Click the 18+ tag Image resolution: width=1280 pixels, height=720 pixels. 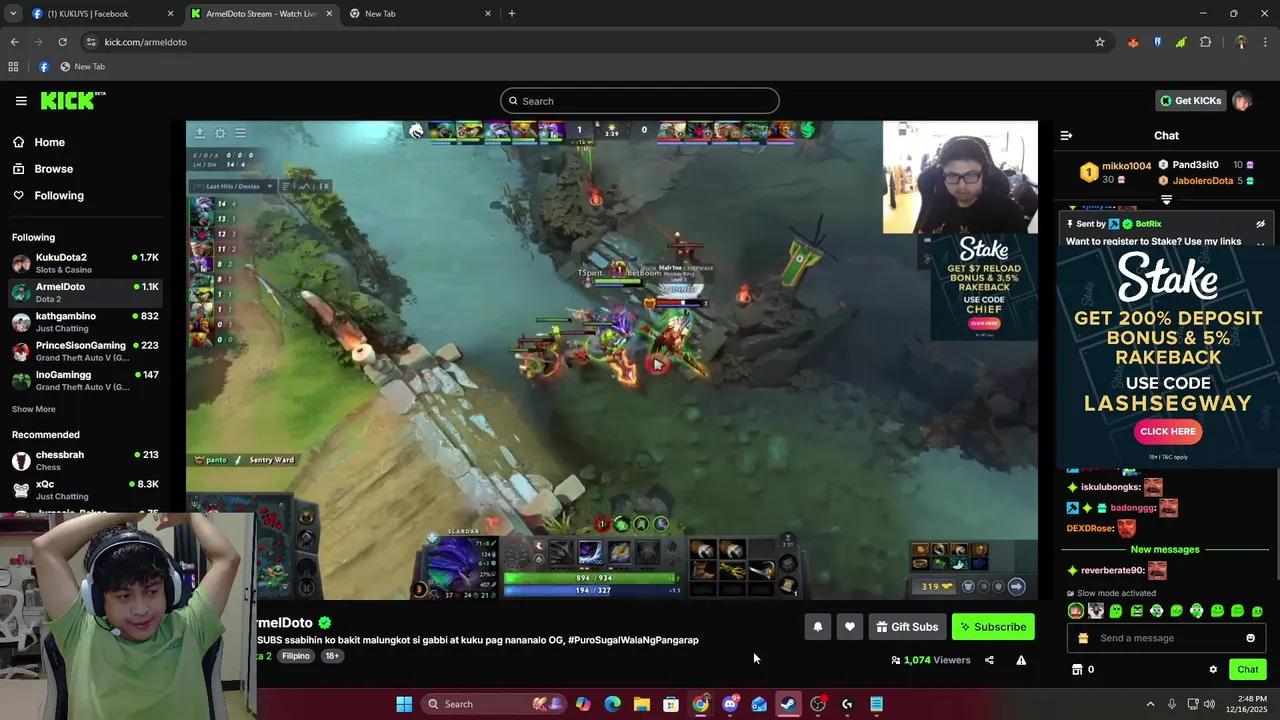coord(332,656)
